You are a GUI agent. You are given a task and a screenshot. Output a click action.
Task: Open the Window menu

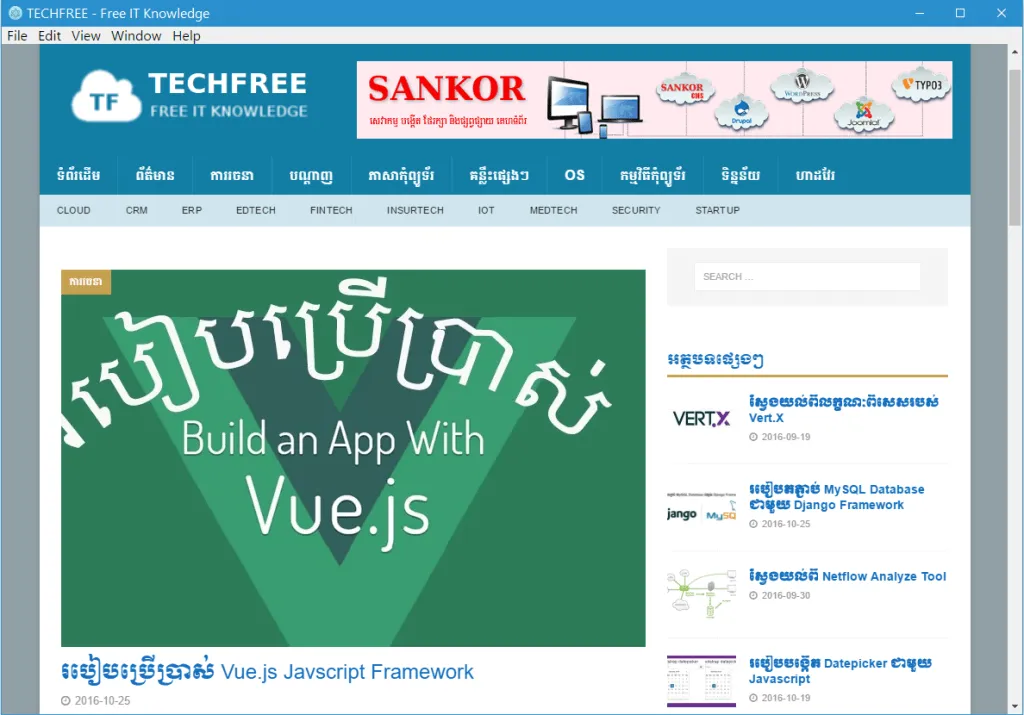pyautogui.click(x=136, y=36)
